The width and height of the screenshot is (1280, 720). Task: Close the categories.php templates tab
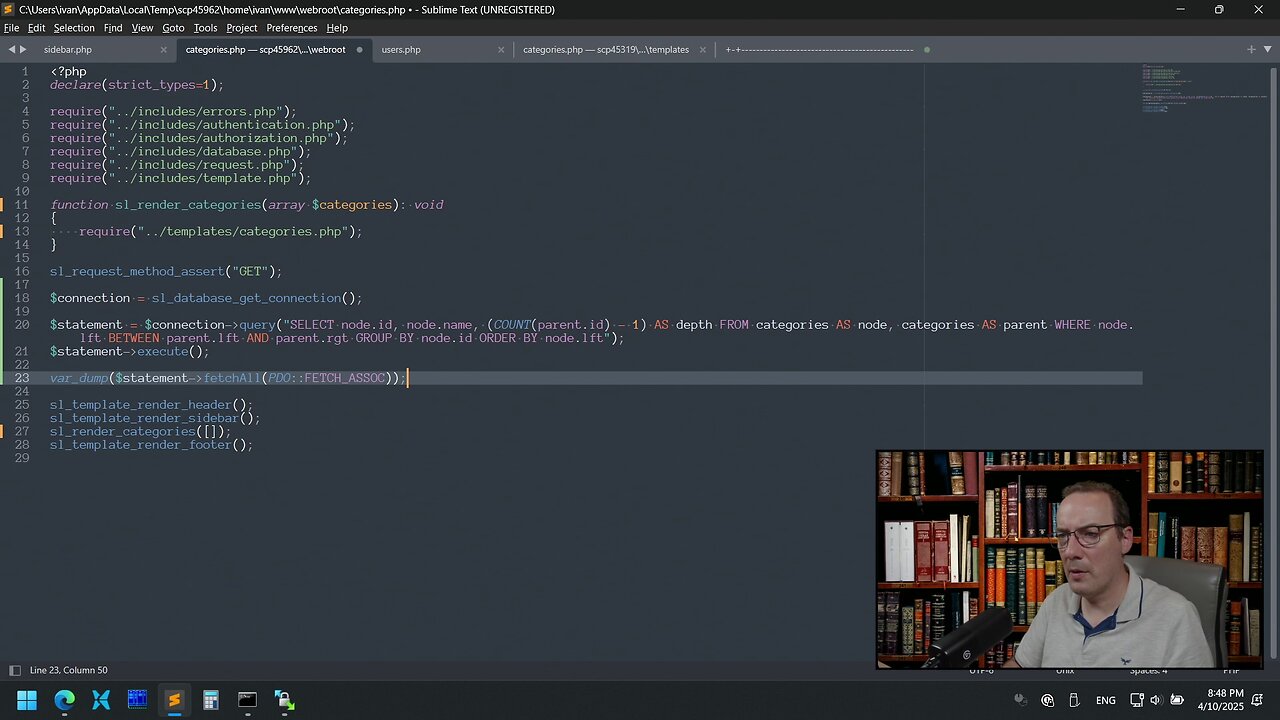[703, 50]
